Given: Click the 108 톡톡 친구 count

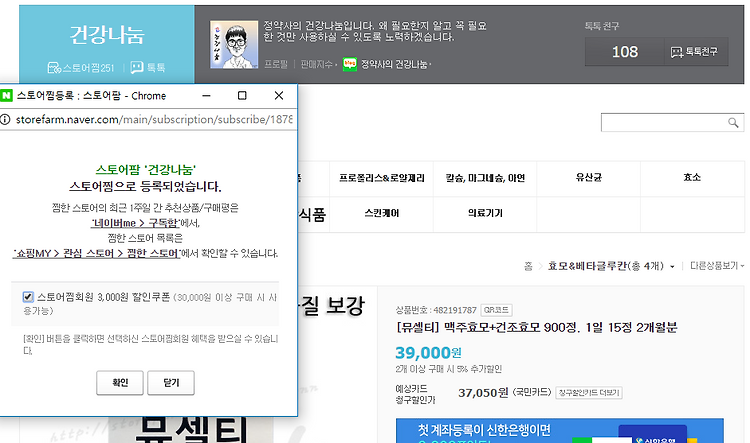Looking at the screenshot, I should [625, 52].
